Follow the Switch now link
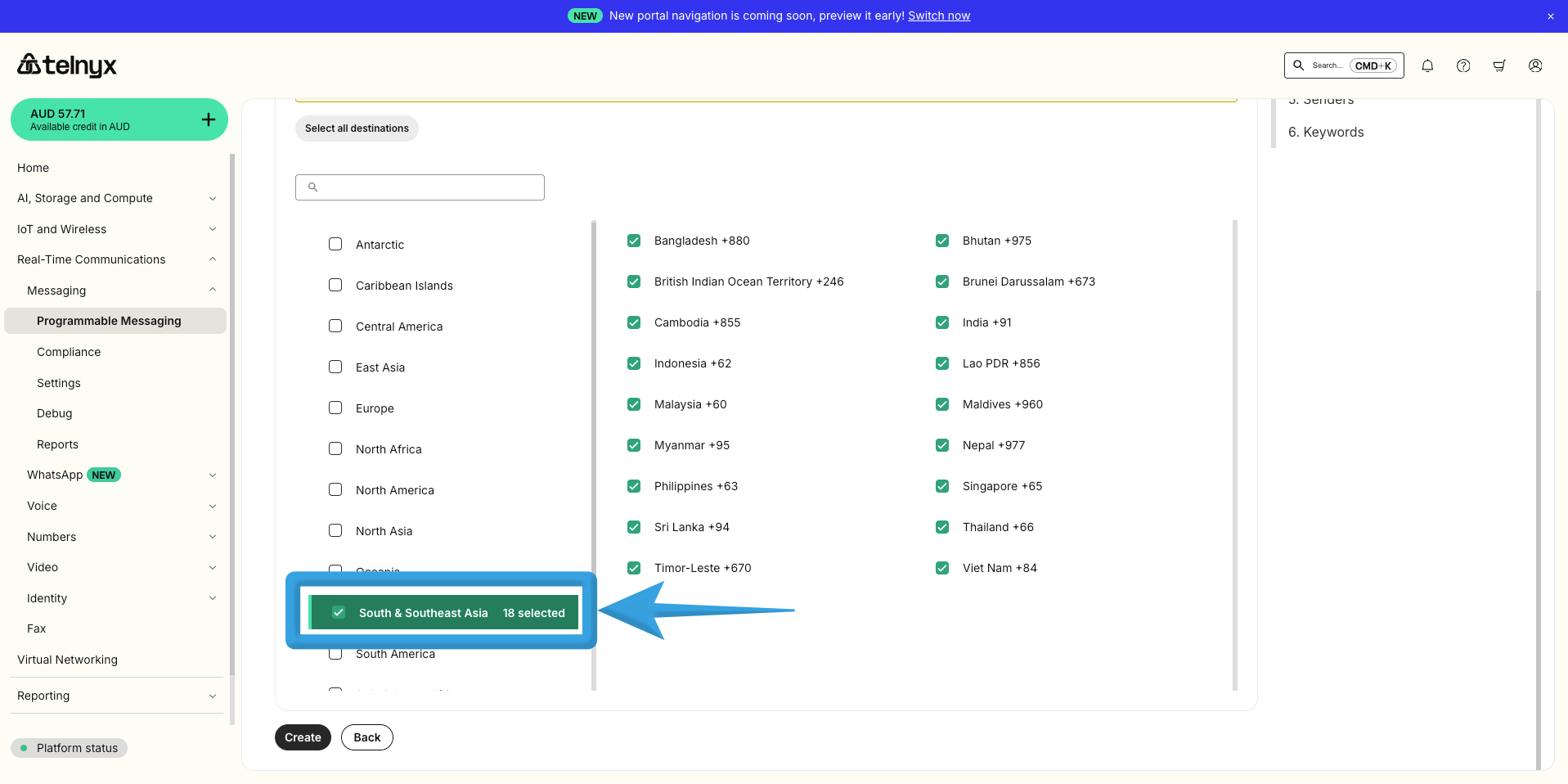The width and height of the screenshot is (1568, 784). click(x=939, y=16)
